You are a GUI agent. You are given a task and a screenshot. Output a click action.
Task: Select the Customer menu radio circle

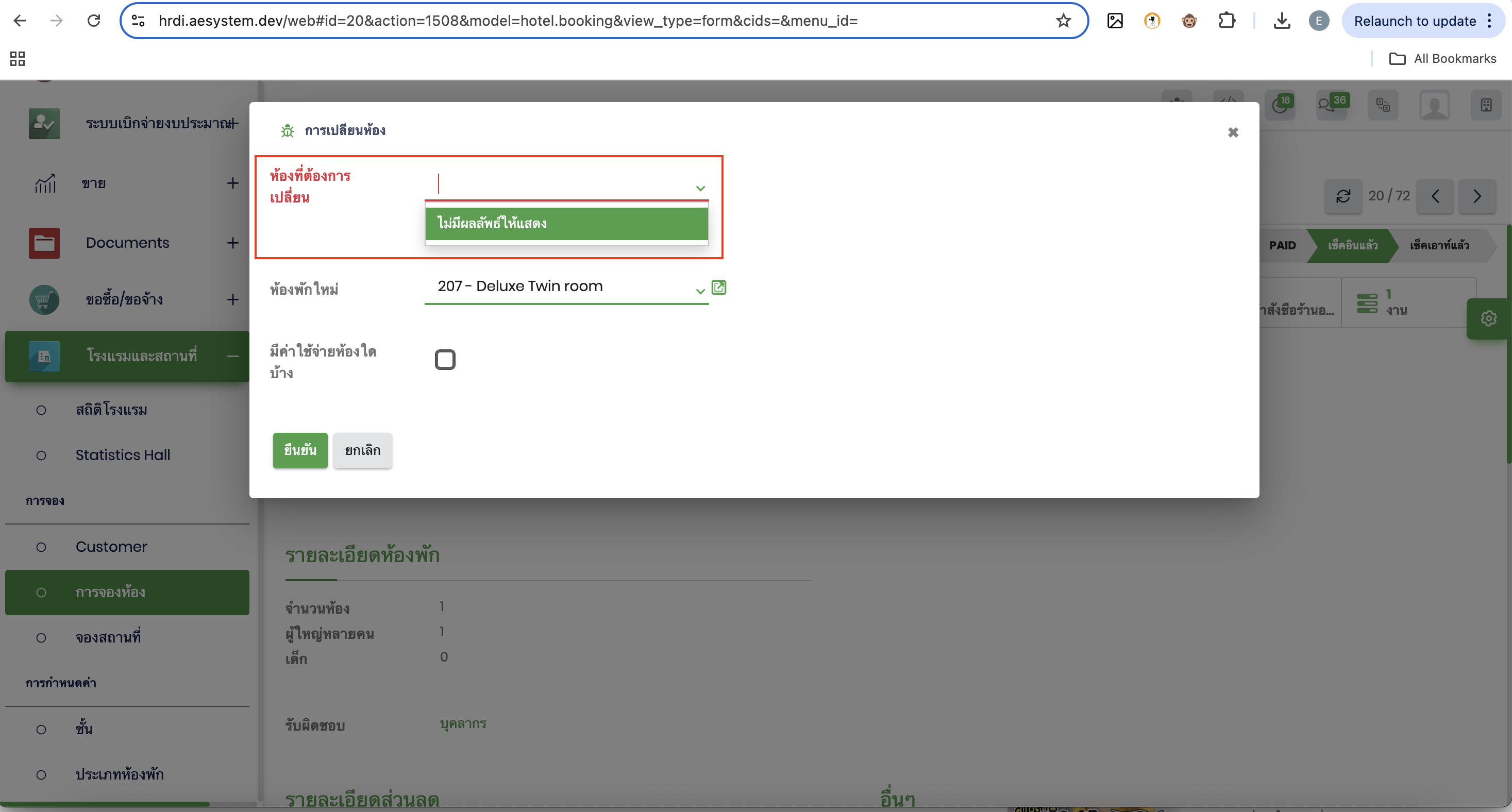tap(41, 547)
